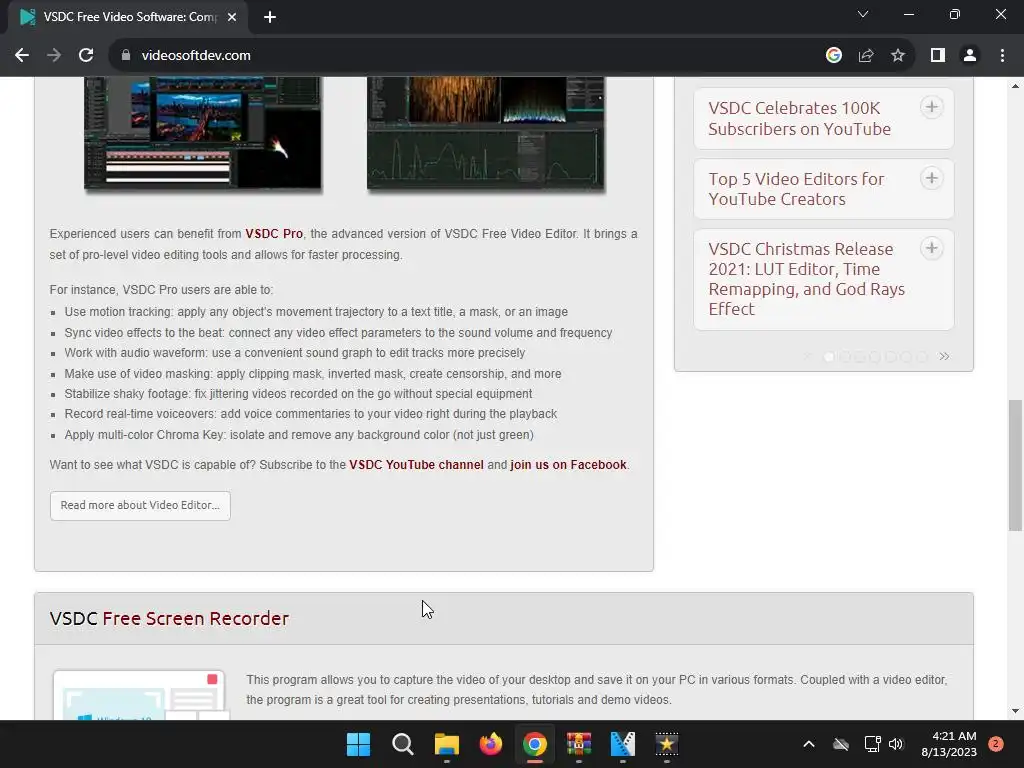Reload the videosoftdev.com page

(x=86, y=56)
